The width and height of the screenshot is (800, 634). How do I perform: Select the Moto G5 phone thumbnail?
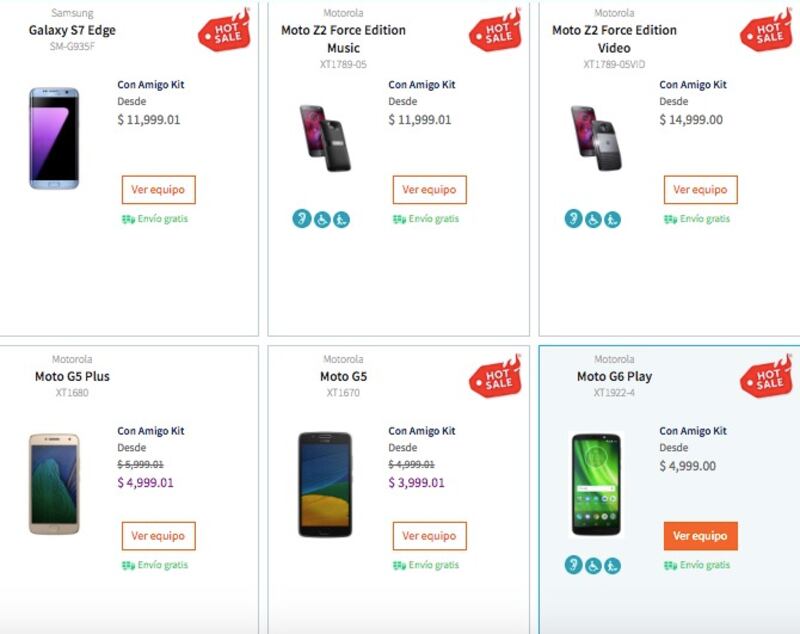[x=325, y=484]
